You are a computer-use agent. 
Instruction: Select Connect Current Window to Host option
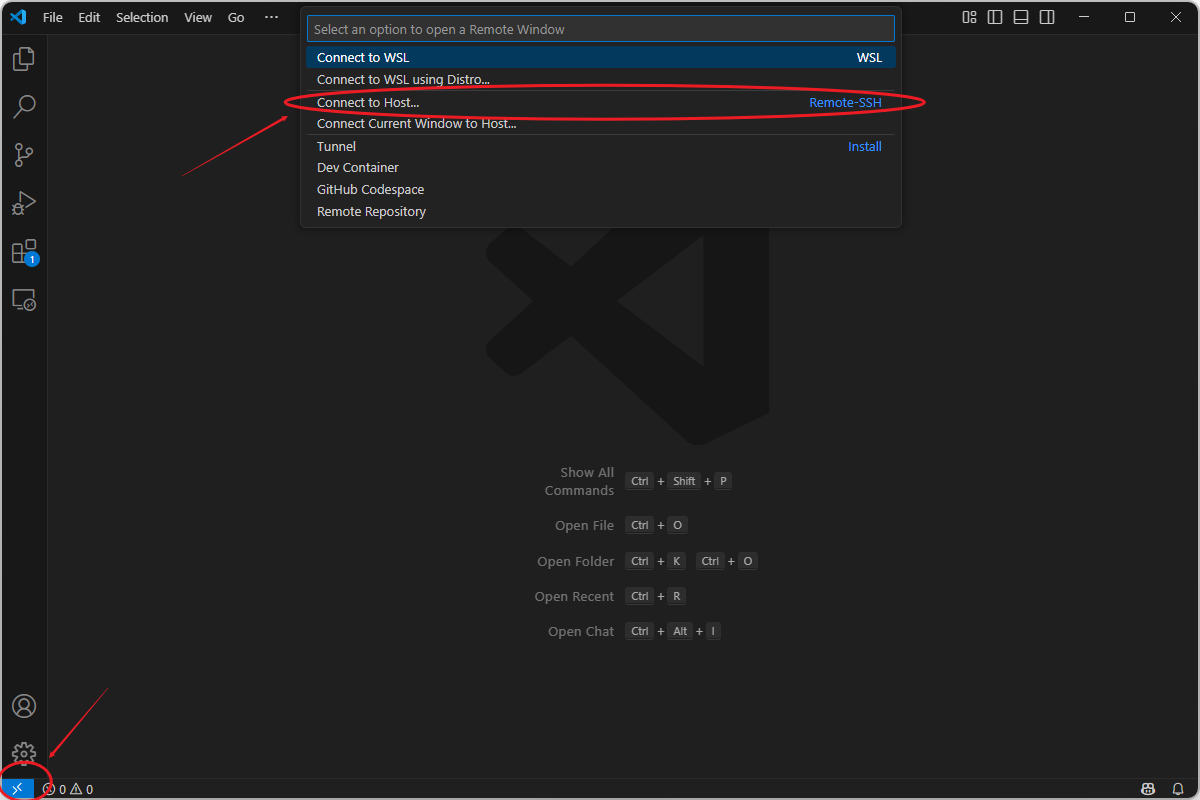pos(600,124)
